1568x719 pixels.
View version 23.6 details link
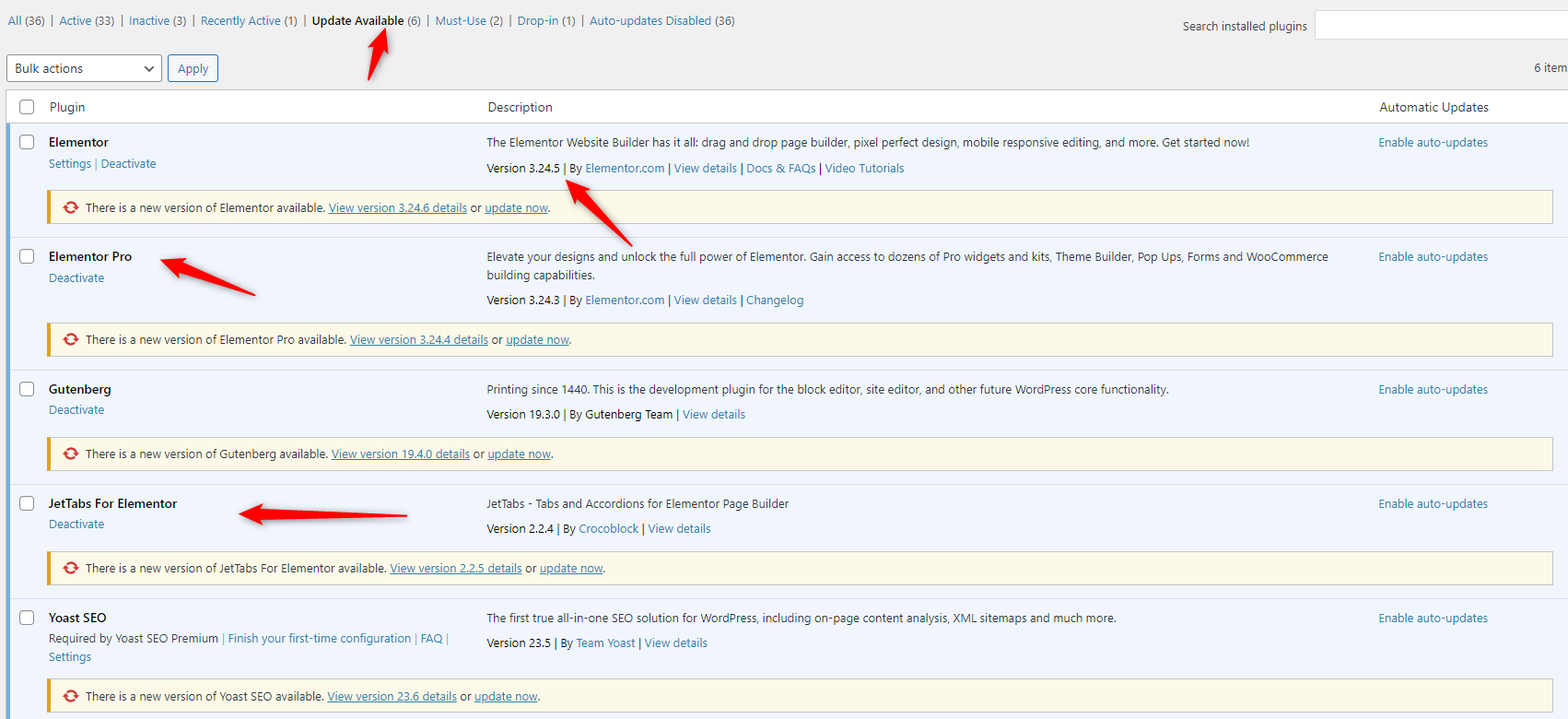point(392,696)
